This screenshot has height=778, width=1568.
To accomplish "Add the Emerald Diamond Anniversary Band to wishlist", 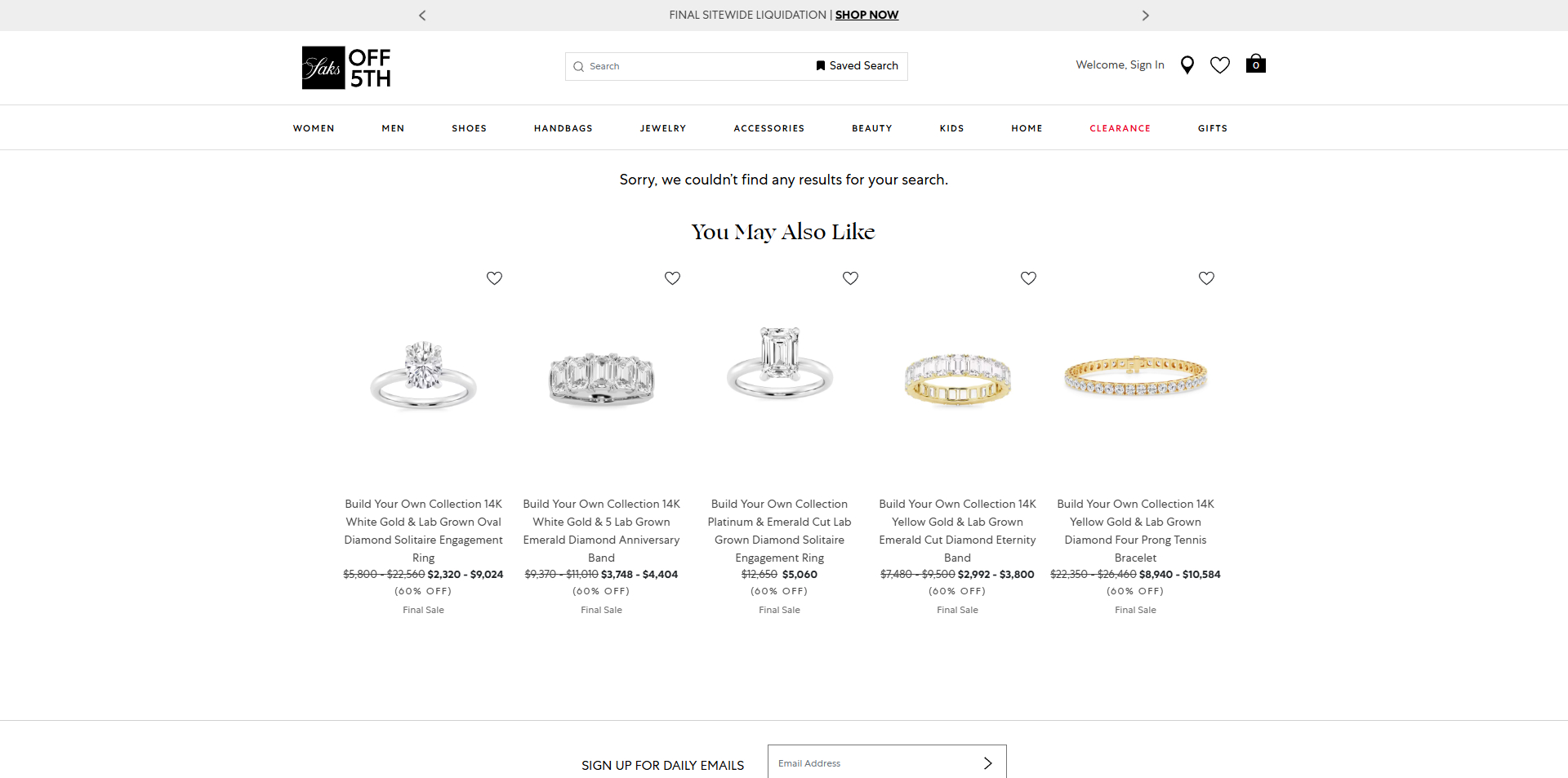I will 672,278.
